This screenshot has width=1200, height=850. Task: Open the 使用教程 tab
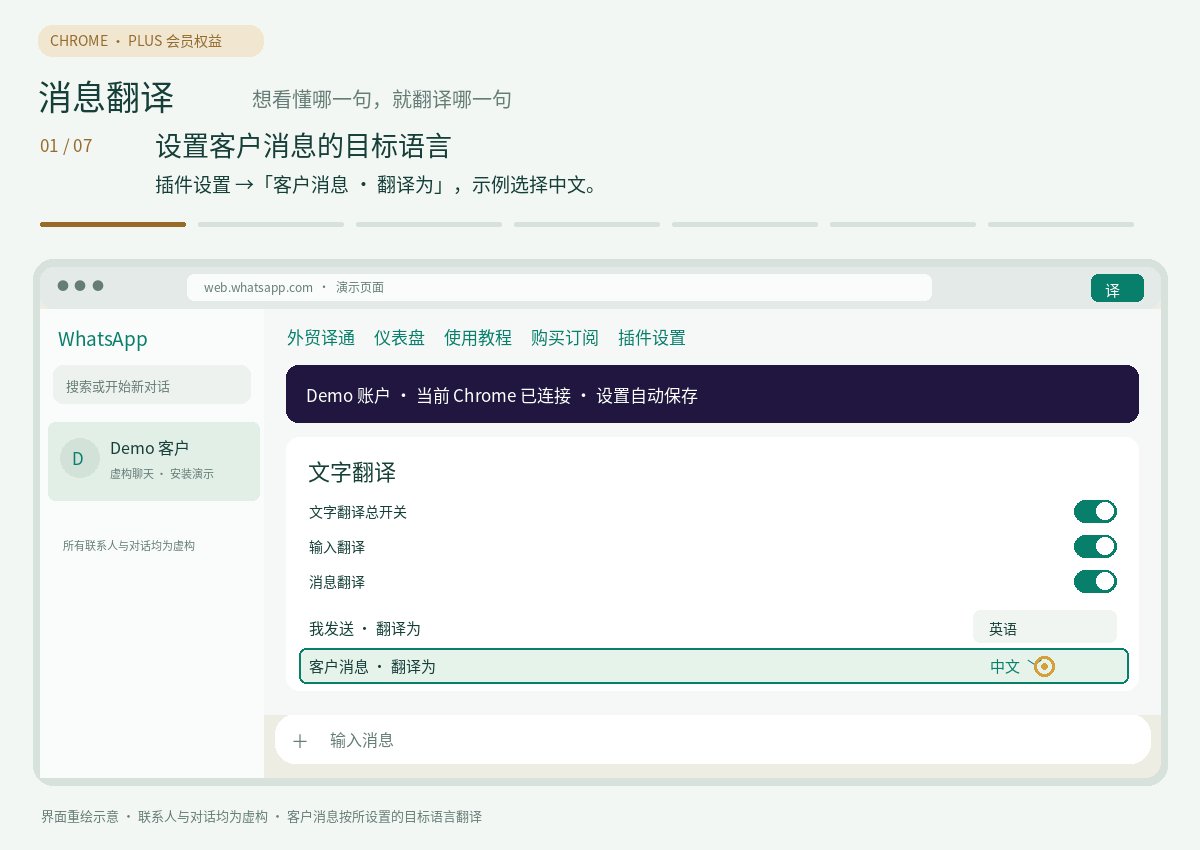(x=478, y=338)
